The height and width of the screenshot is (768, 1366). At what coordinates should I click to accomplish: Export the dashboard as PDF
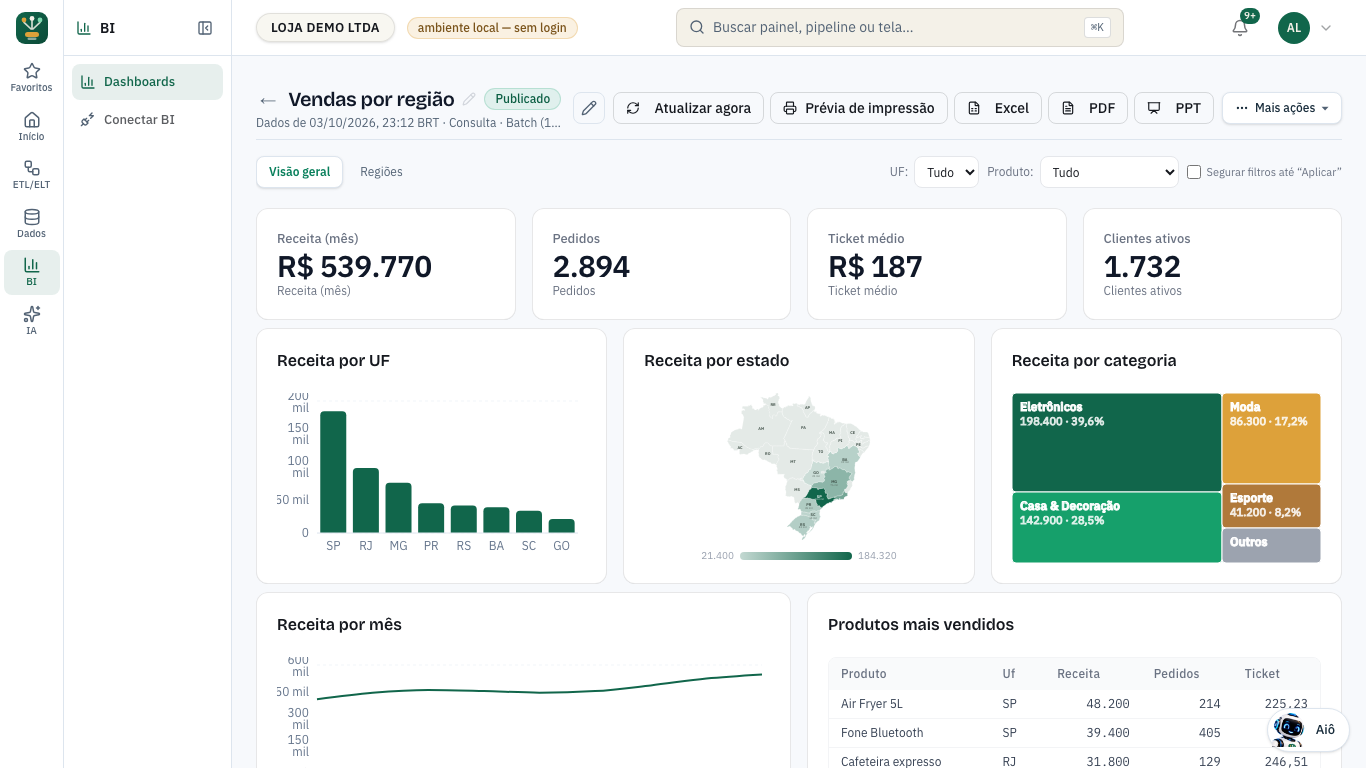coord(1088,108)
